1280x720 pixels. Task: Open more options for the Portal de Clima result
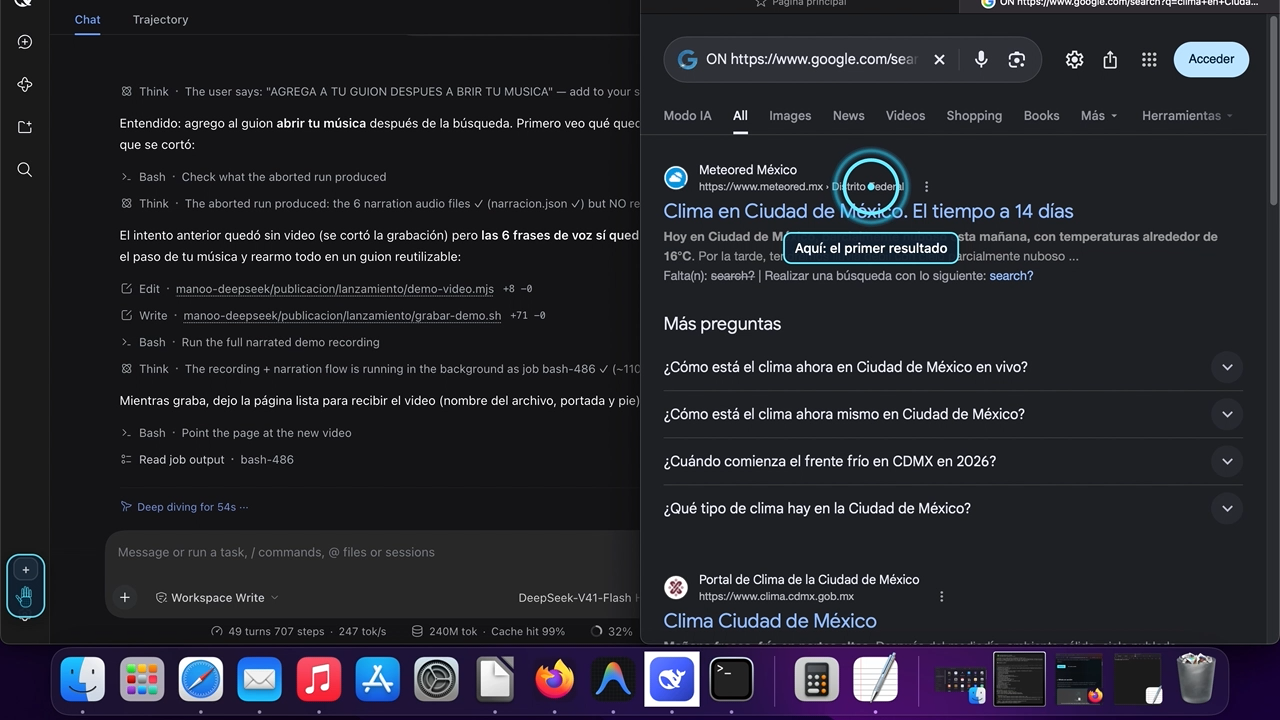point(941,597)
